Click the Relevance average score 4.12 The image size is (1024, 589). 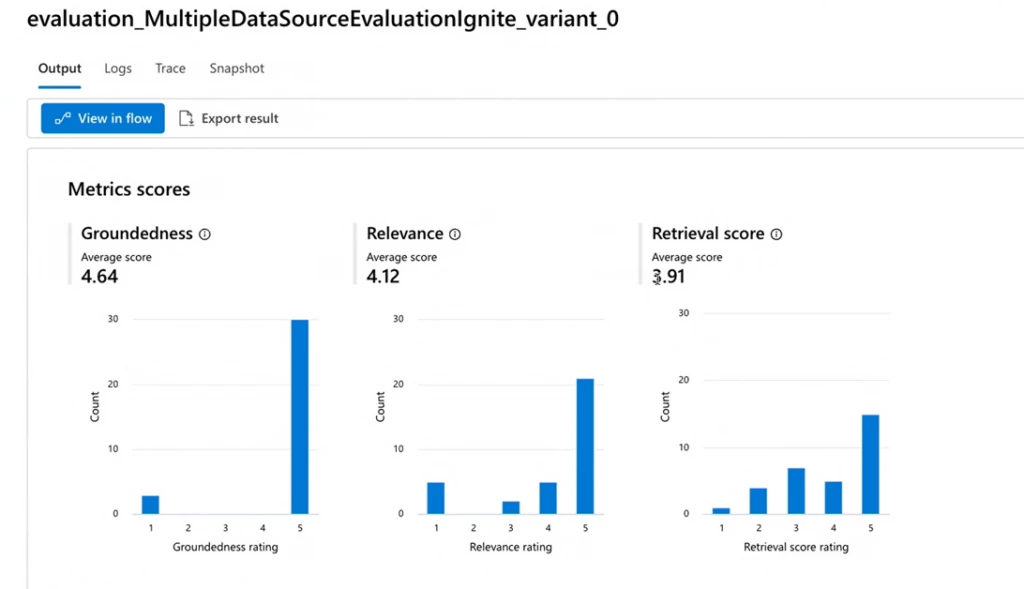click(383, 276)
